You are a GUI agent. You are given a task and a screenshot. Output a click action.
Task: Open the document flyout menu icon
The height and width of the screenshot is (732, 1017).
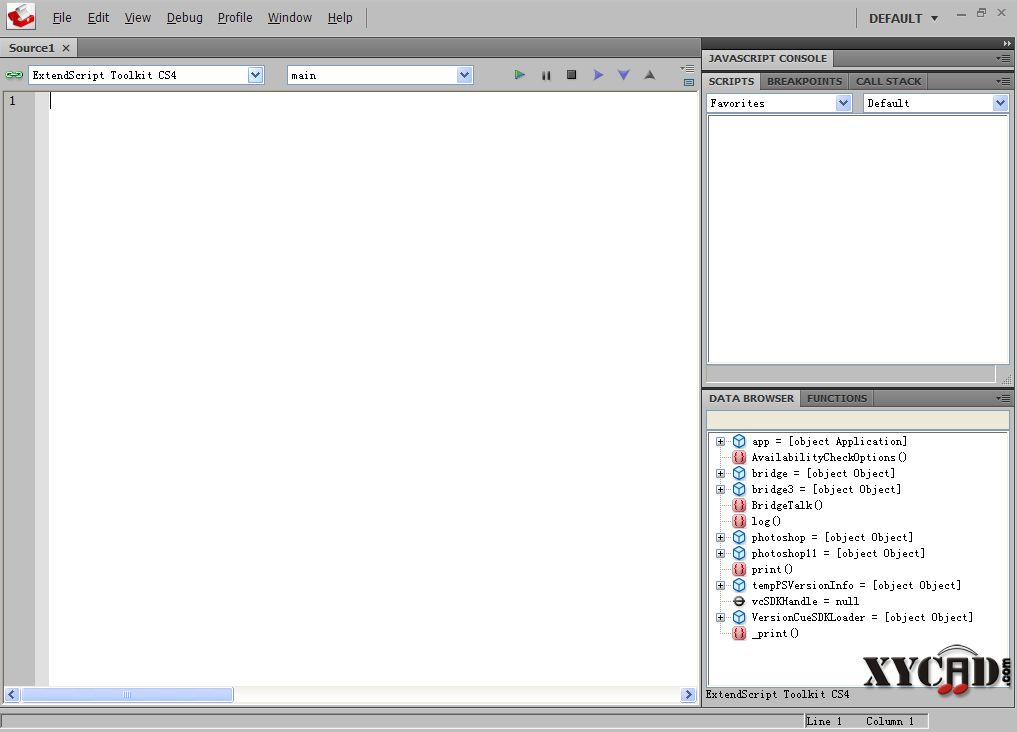pyautogui.click(x=688, y=68)
